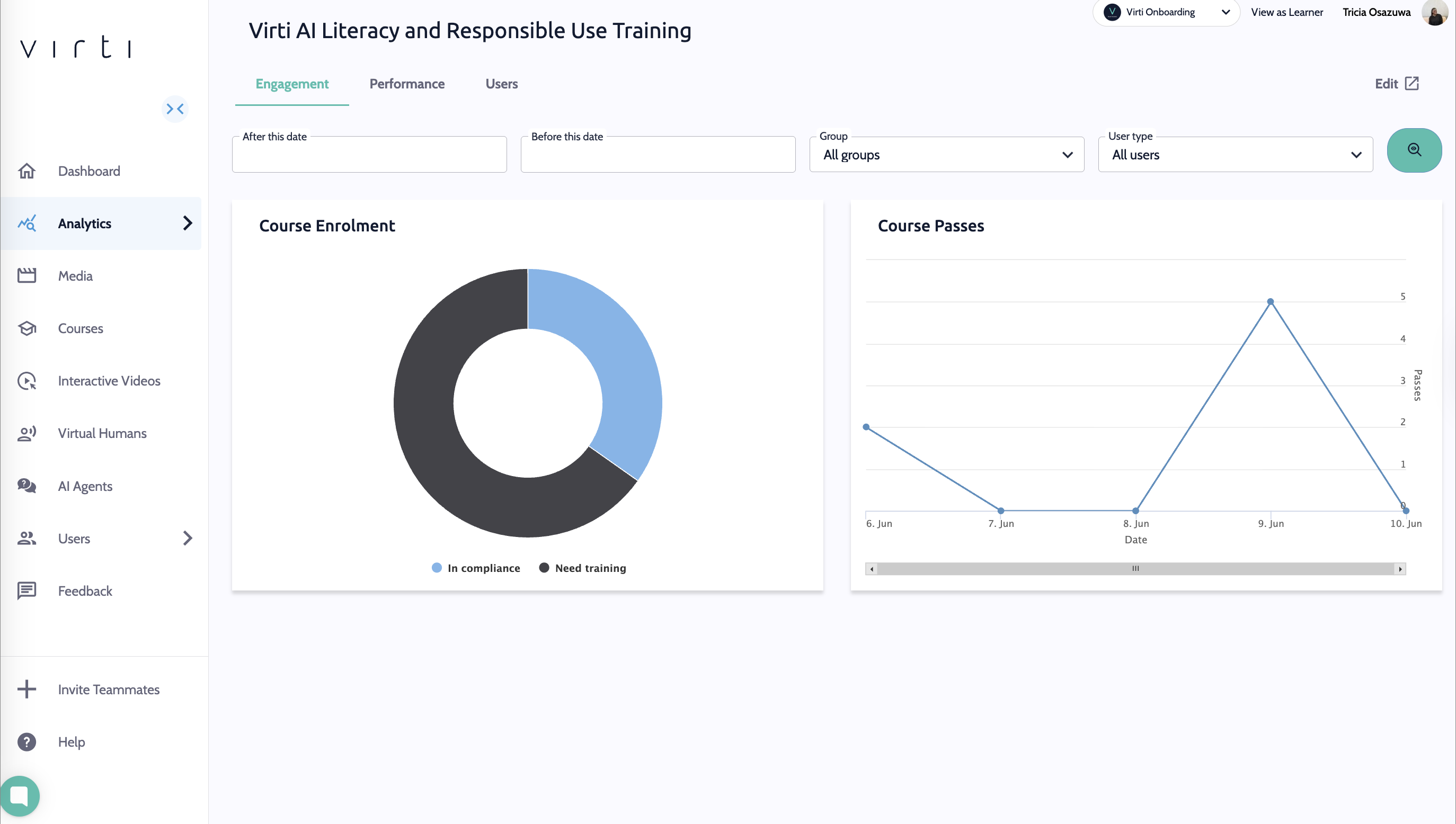Viewport: 1456px width, 824px height.
Task: Click the Dashboard home icon
Action: pos(26,171)
